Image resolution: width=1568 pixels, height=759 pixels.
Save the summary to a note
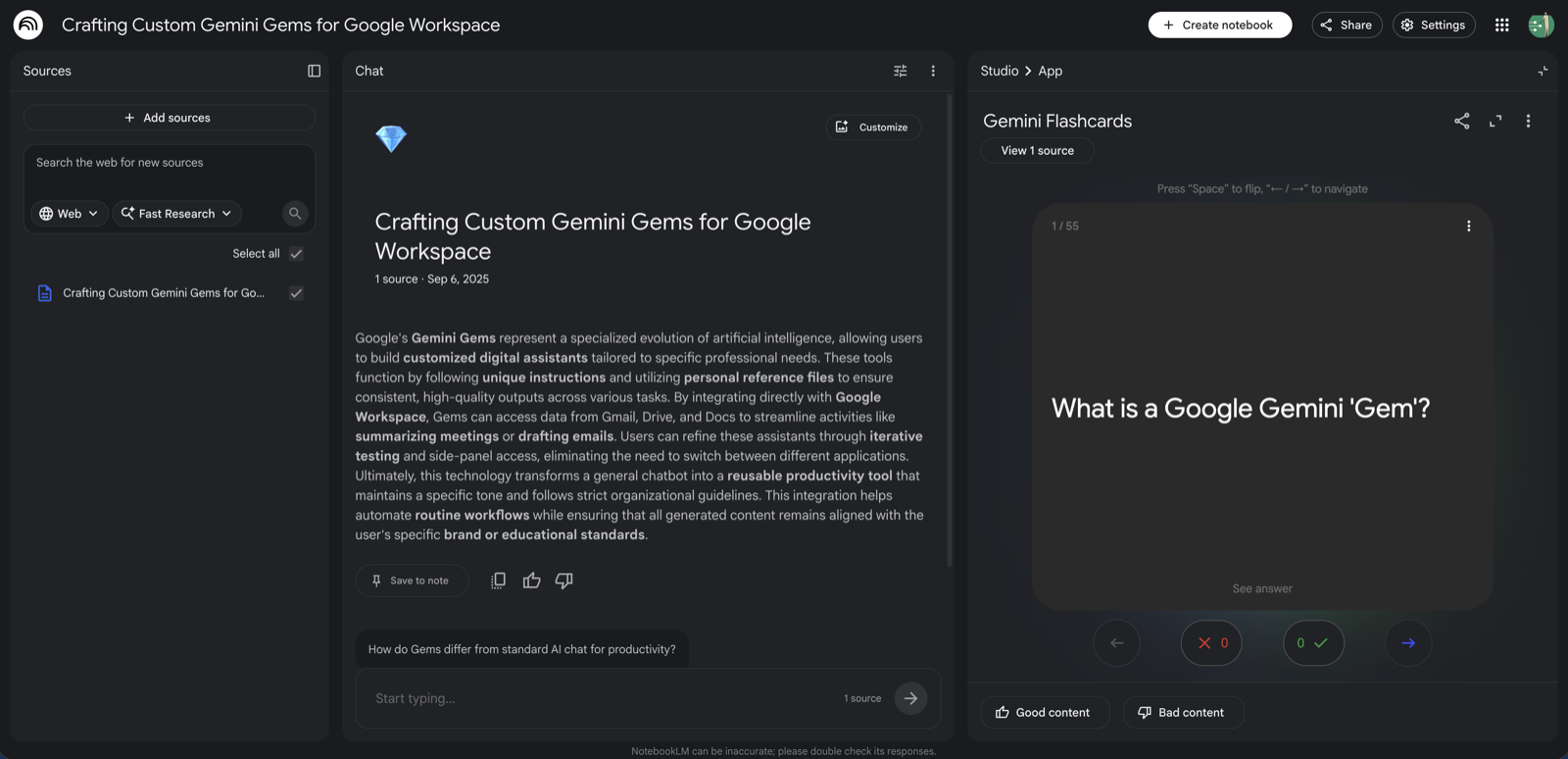click(412, 581)
